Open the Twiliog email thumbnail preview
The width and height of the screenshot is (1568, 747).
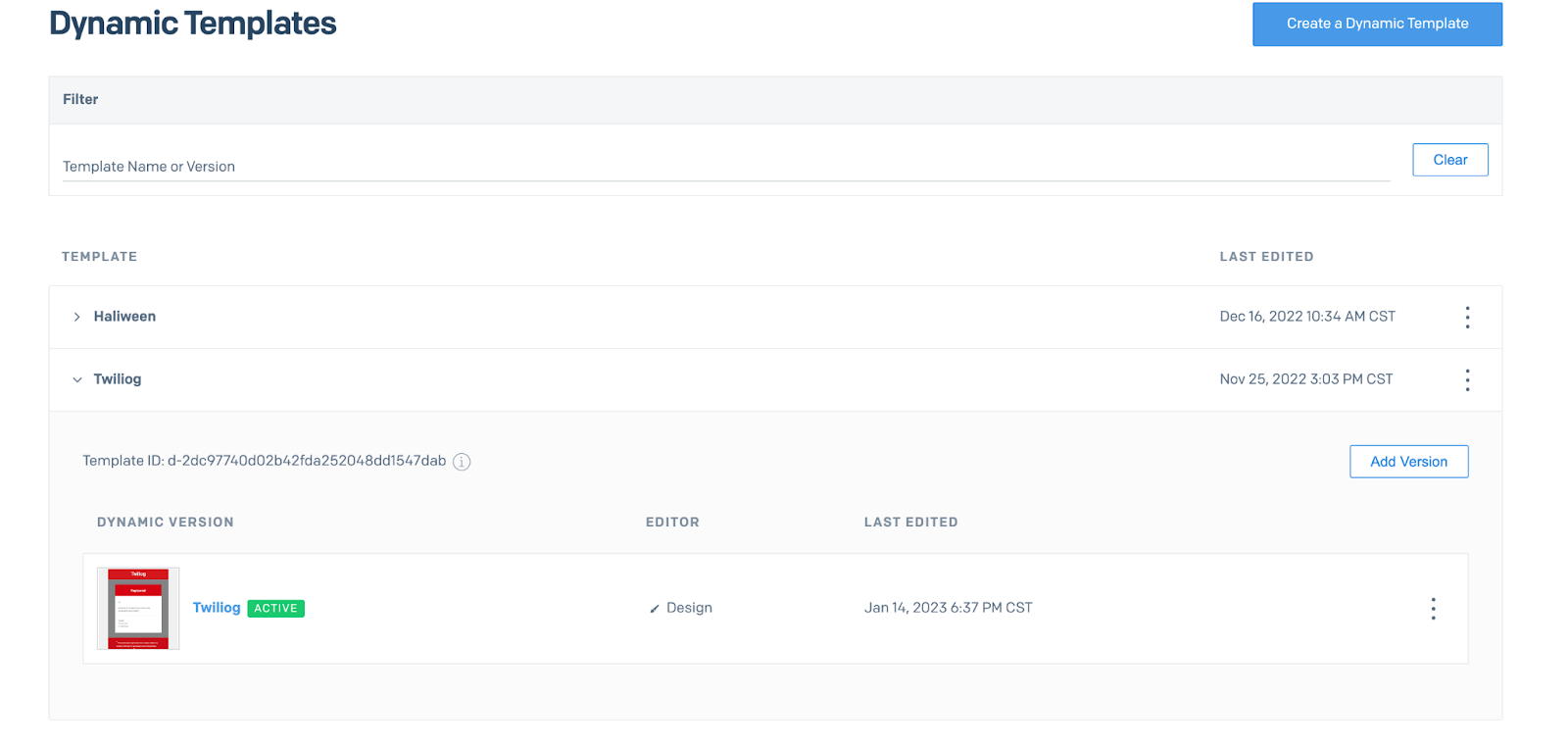coord(138,608)
